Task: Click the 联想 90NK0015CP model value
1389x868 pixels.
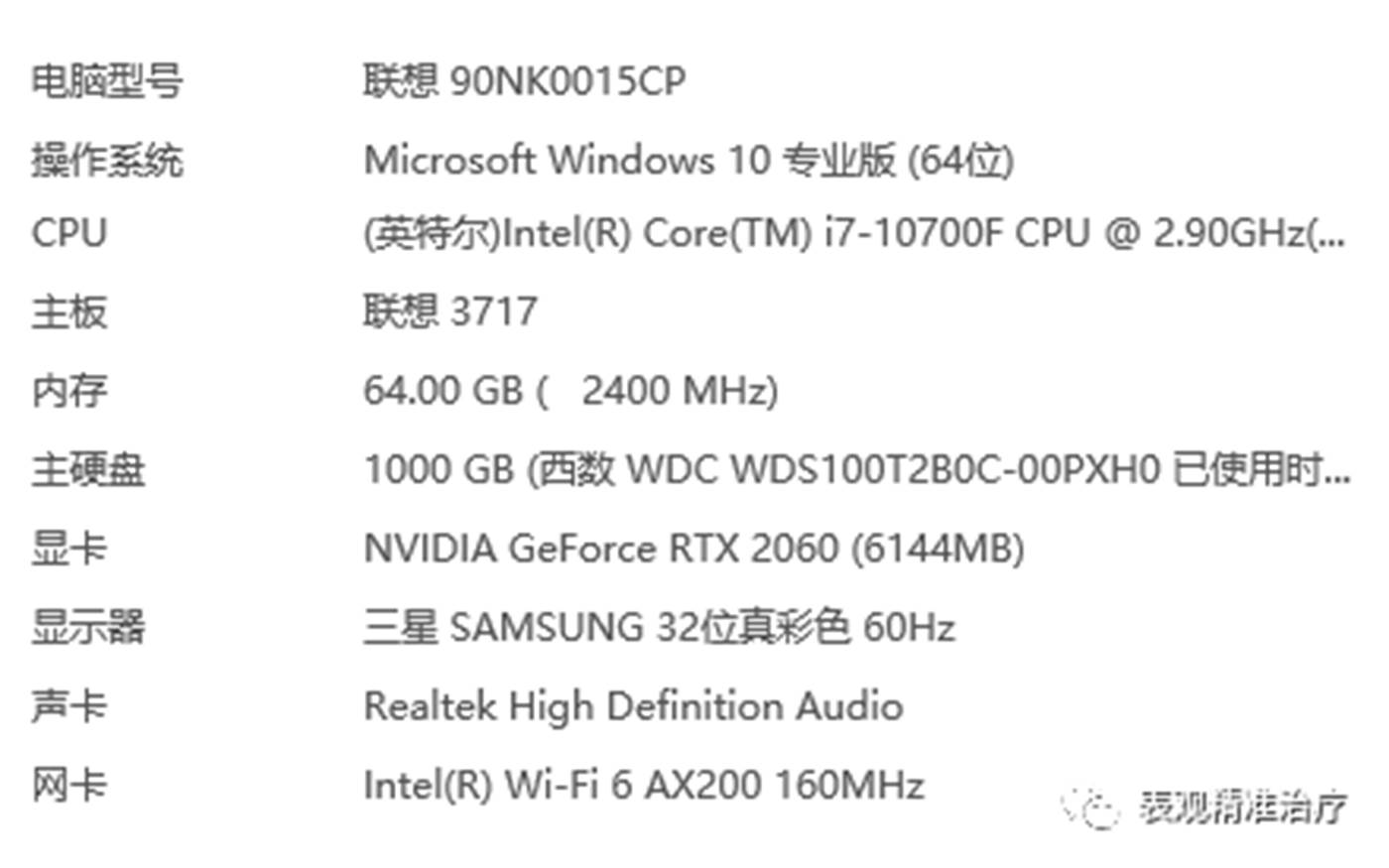Action: pyautogui.click(x=525, y=80)
